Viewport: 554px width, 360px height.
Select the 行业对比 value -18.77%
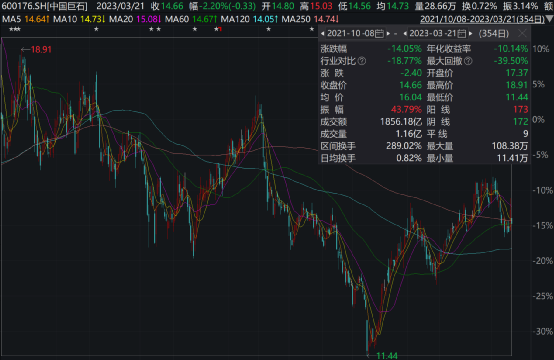coord(404,61)
